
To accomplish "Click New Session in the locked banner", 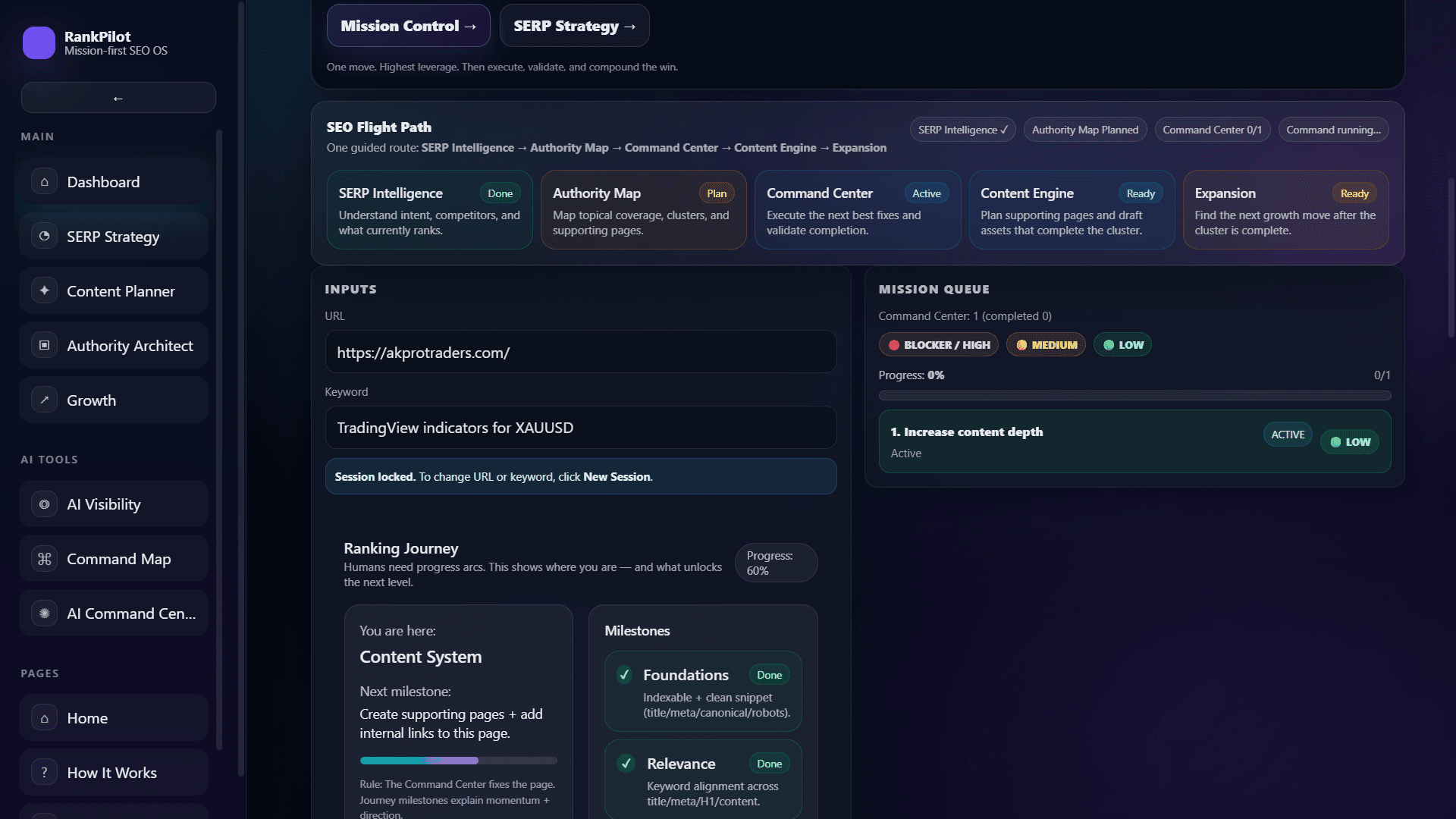I will tap(617, 476).
